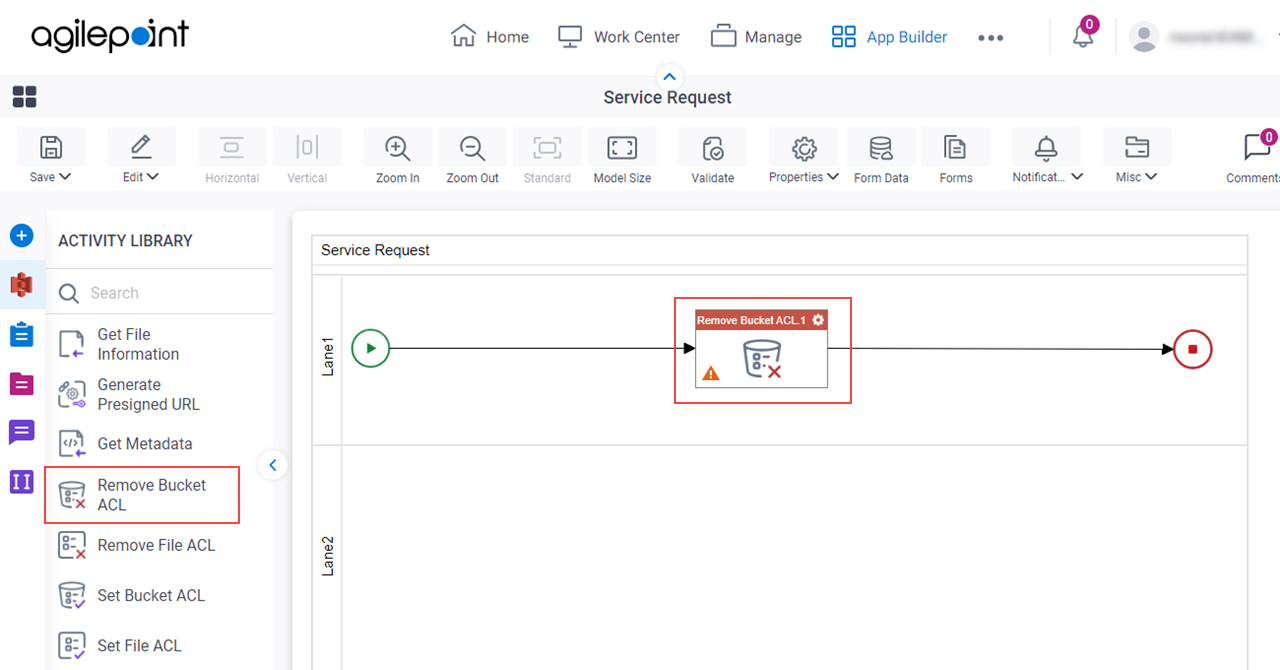
Task: Select App Builder in top navigation
Action: [889, 37]
